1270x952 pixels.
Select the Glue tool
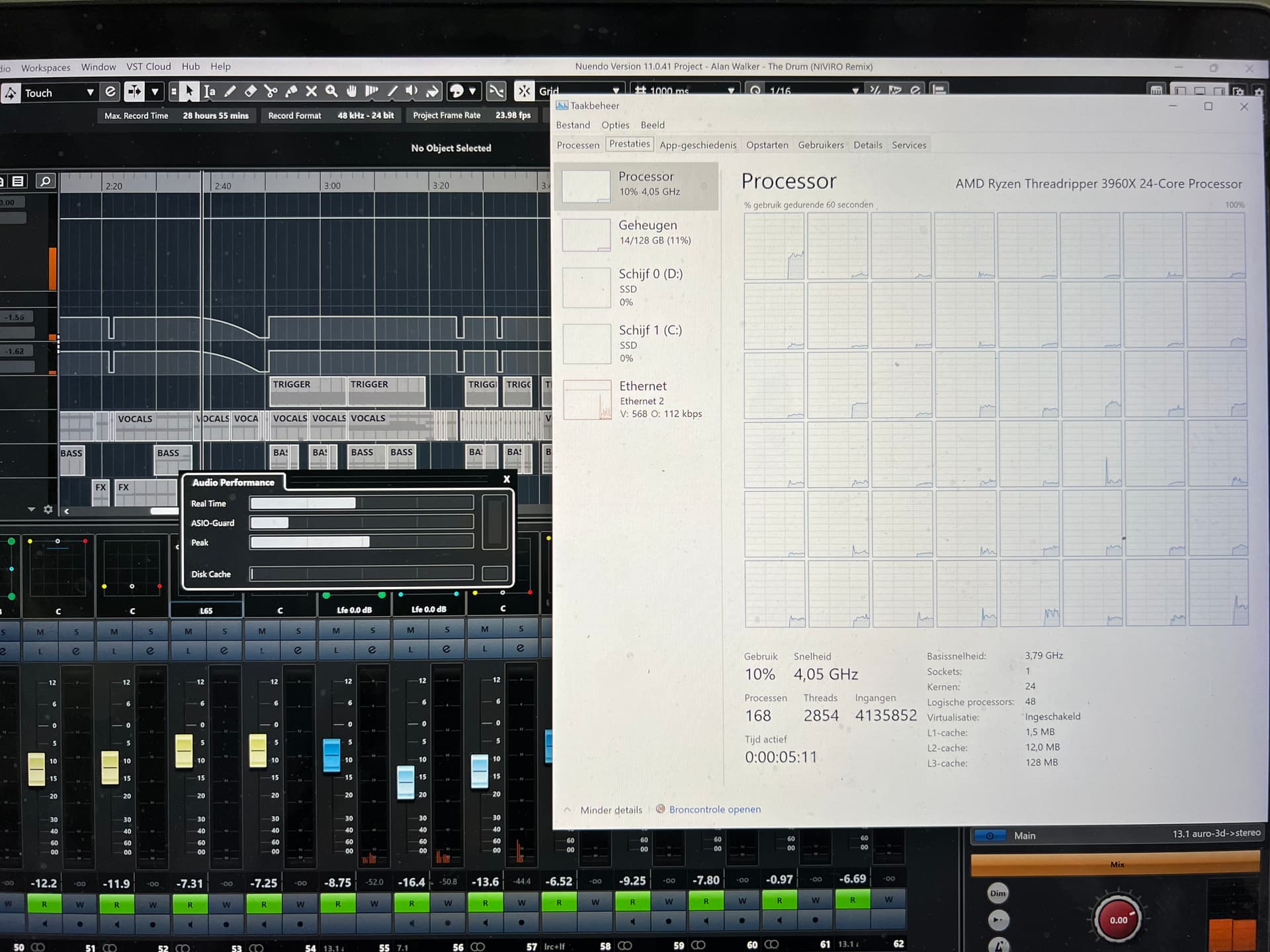291,91
